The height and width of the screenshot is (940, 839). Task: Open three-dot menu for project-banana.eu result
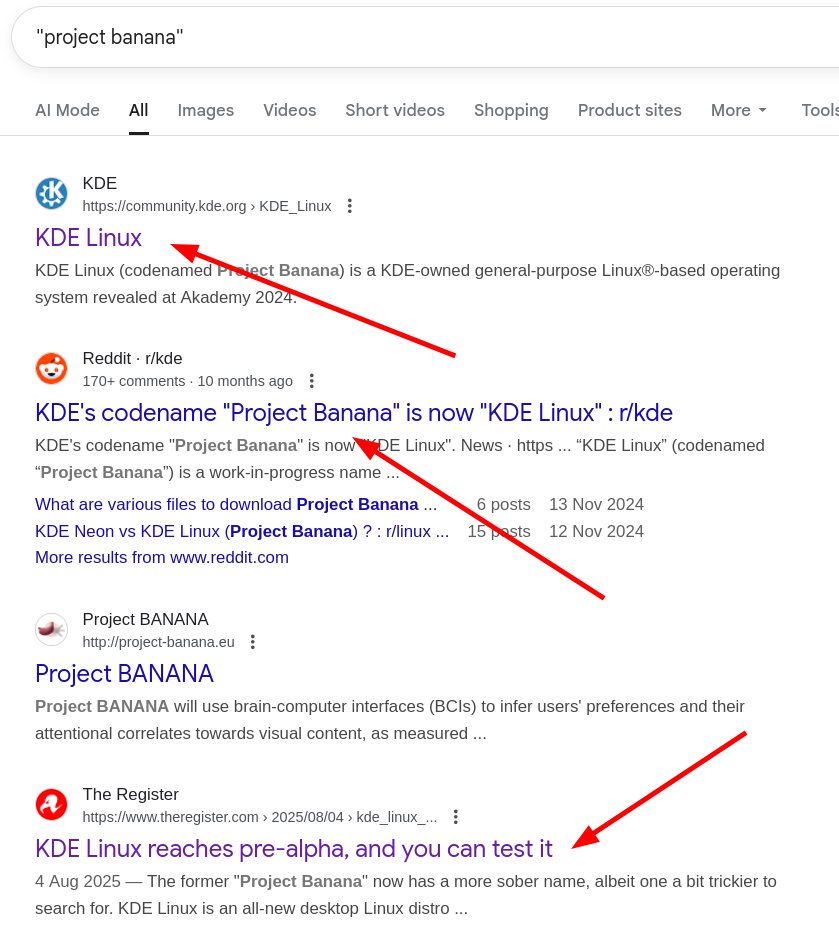(x=253, y=642)
